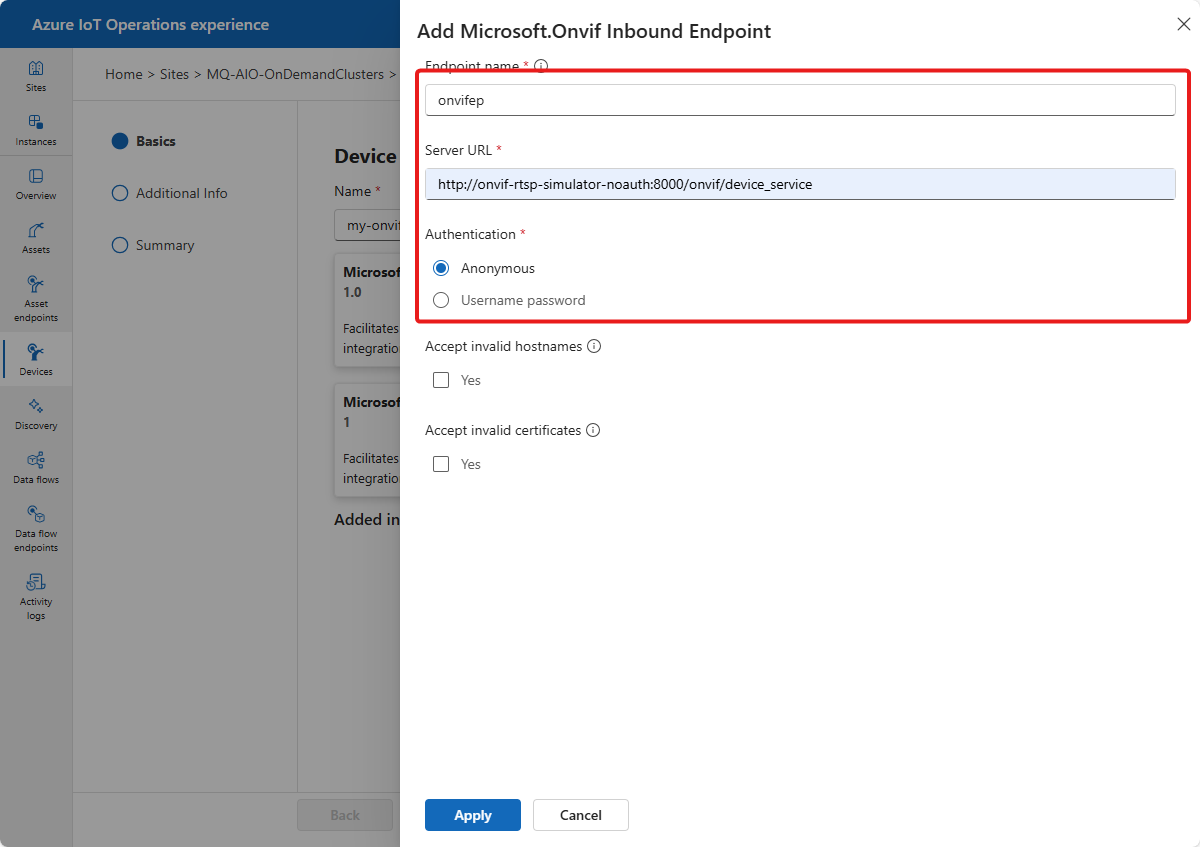
Task: Open Assets from the sidebar
Action: point(36,238)
